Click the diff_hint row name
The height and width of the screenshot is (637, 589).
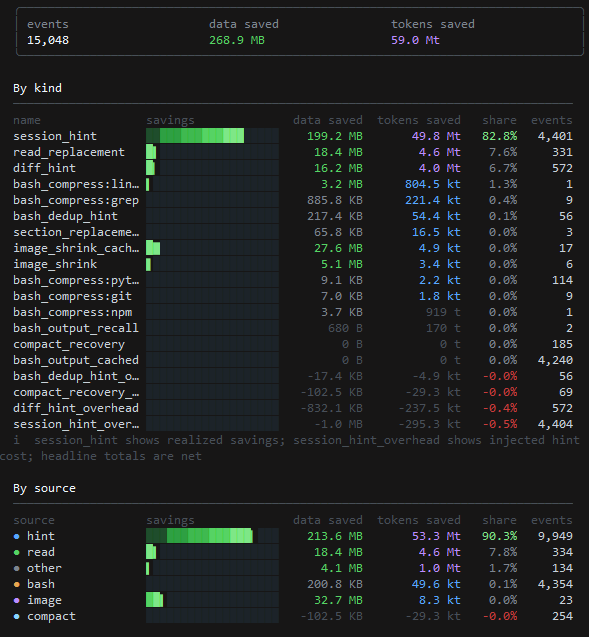point(44,168)
